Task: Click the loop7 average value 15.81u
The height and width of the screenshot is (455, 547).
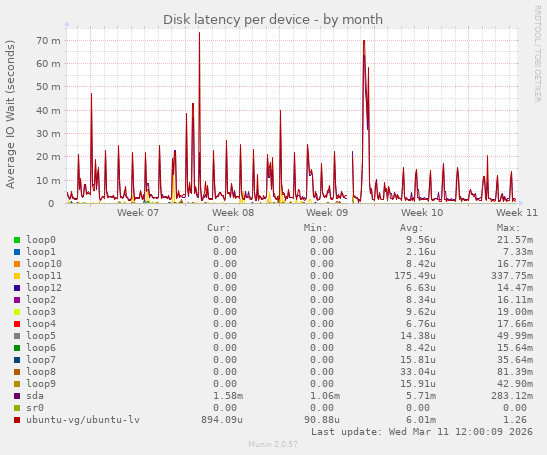Action: pos(418,360)
